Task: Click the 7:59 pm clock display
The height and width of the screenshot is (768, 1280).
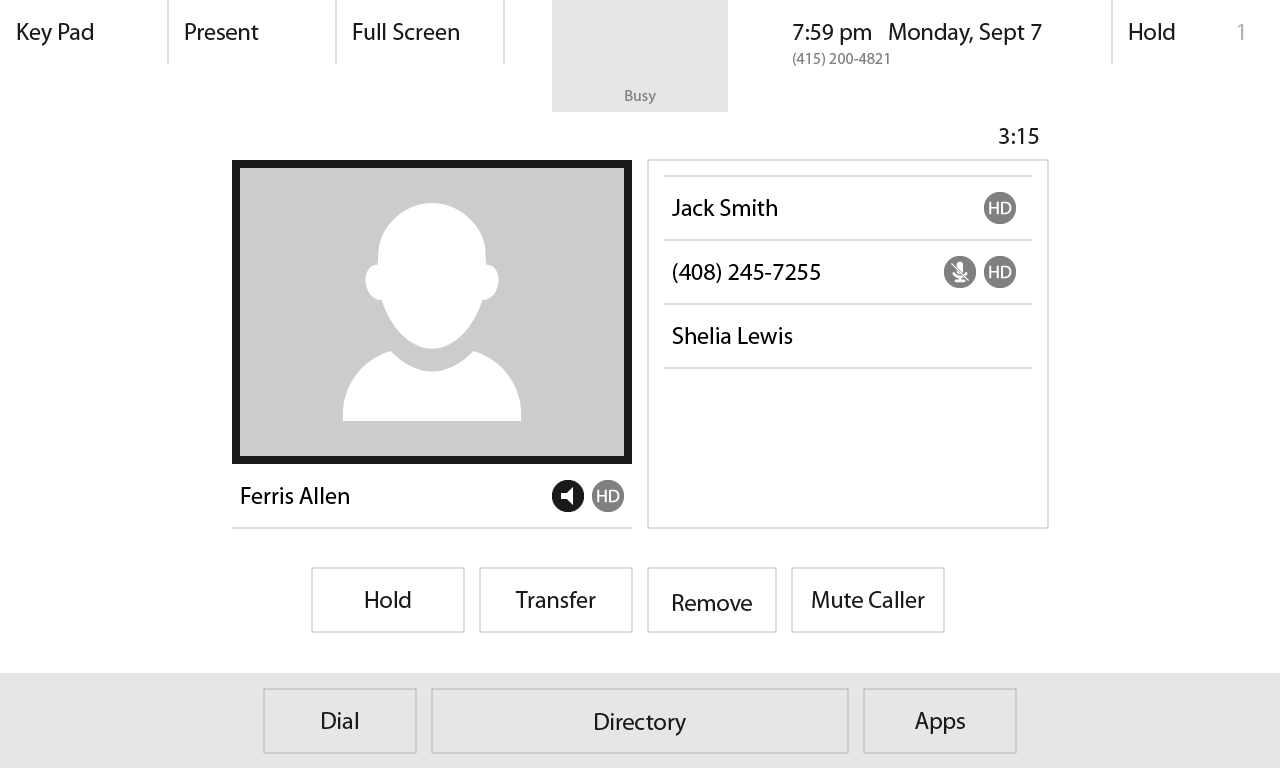Action: tap(832, 32)
